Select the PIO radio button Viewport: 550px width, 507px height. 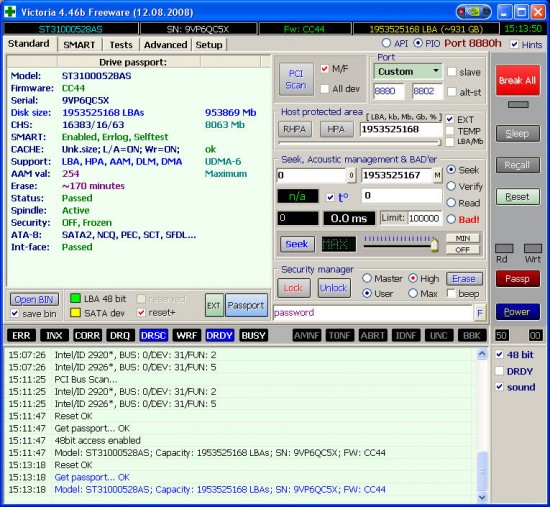[x=418, y=43]
